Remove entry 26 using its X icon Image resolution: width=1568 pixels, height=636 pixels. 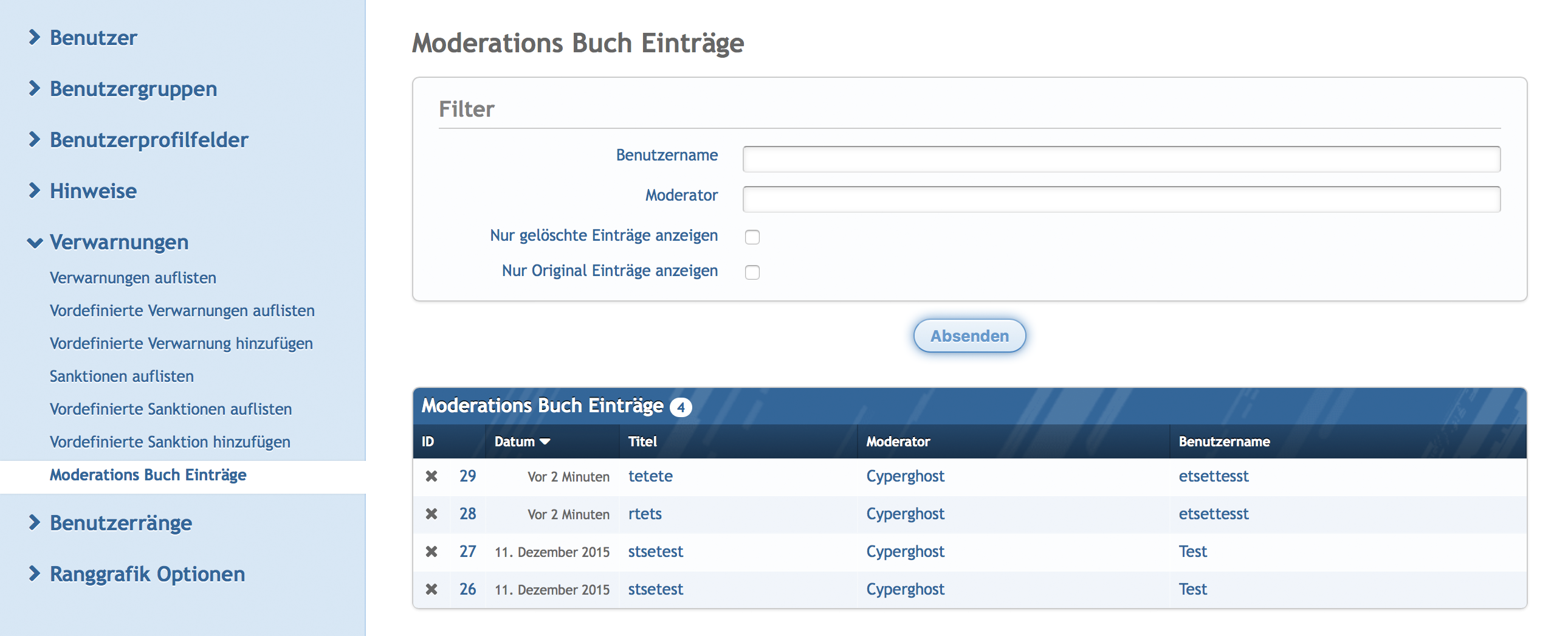(x=431, y=590)
